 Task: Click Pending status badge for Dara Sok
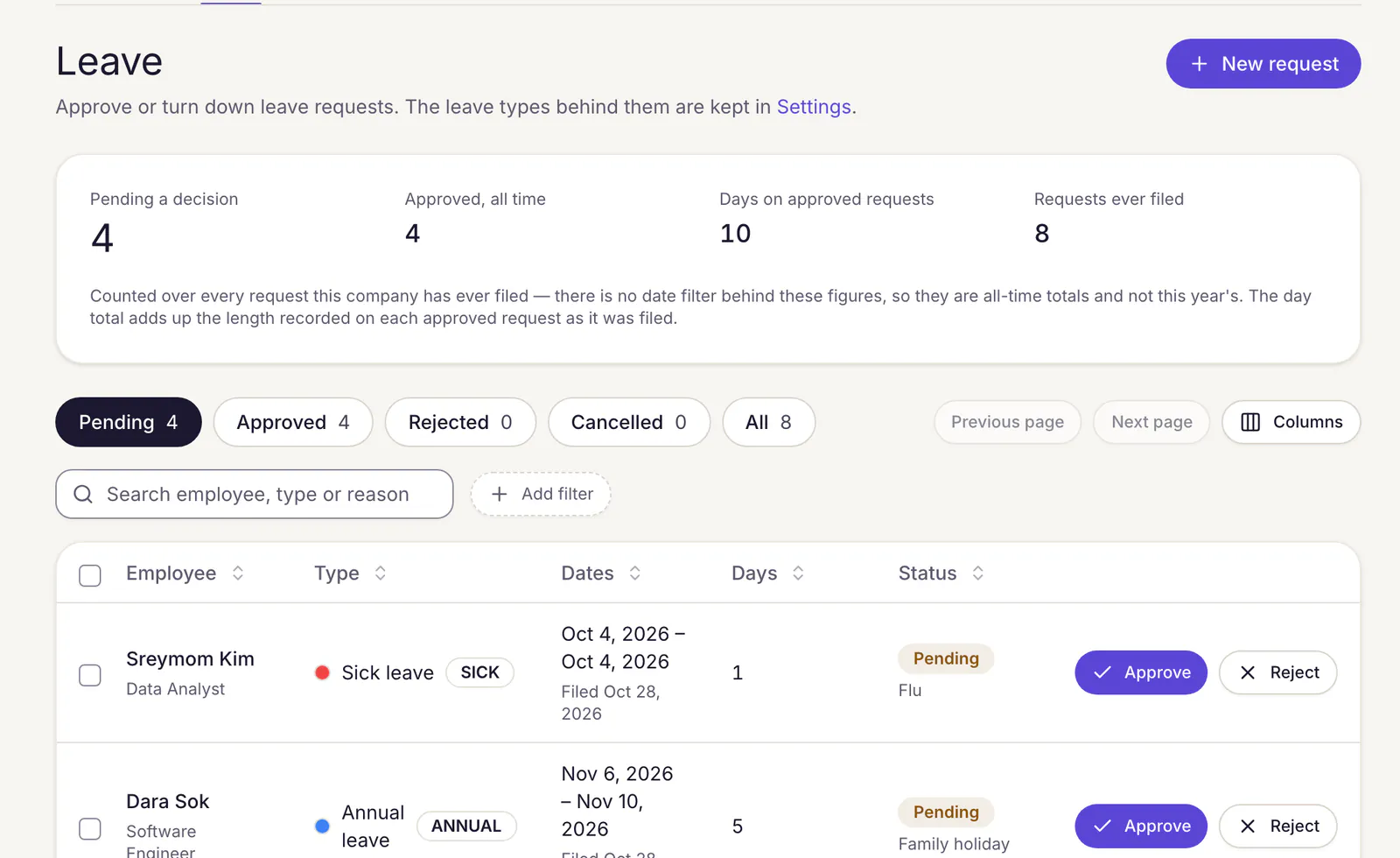tap(946, 812)
